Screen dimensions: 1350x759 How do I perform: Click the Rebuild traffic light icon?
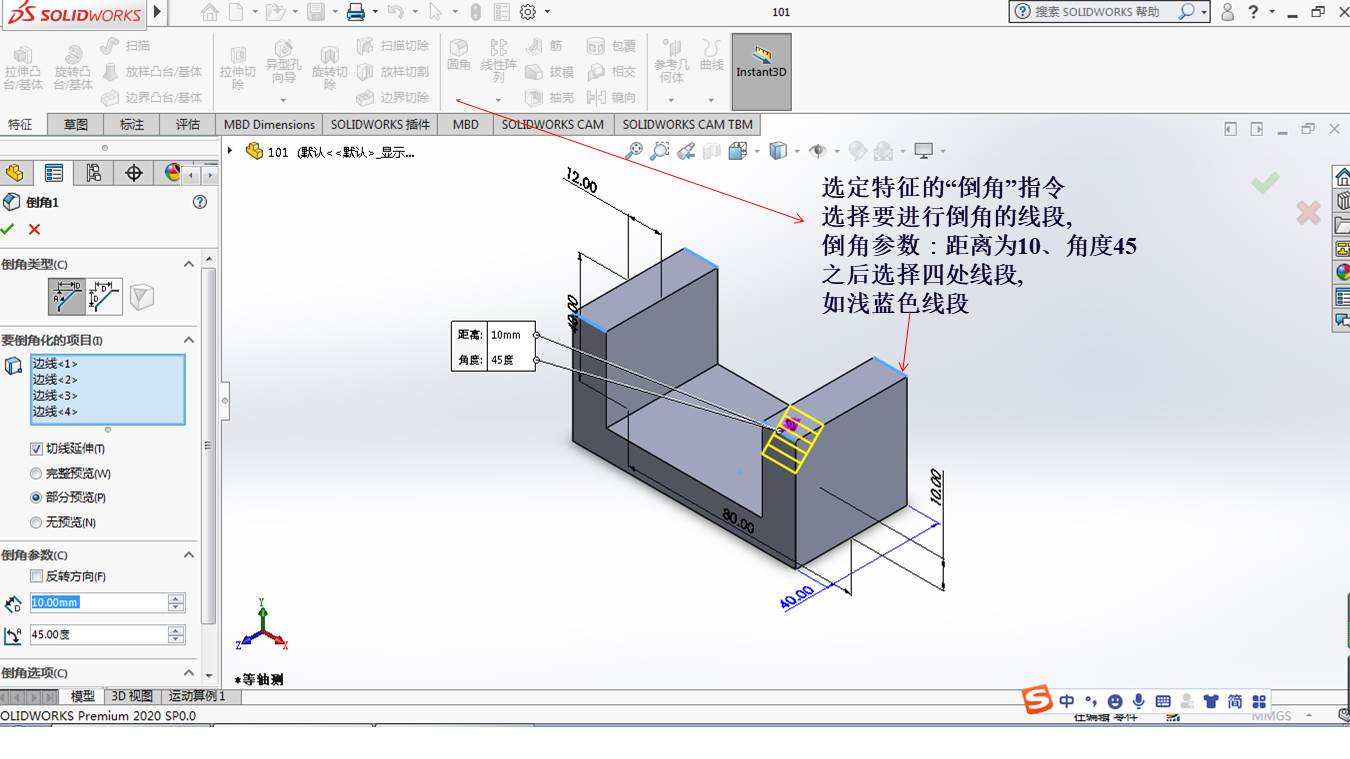point(476,12)
